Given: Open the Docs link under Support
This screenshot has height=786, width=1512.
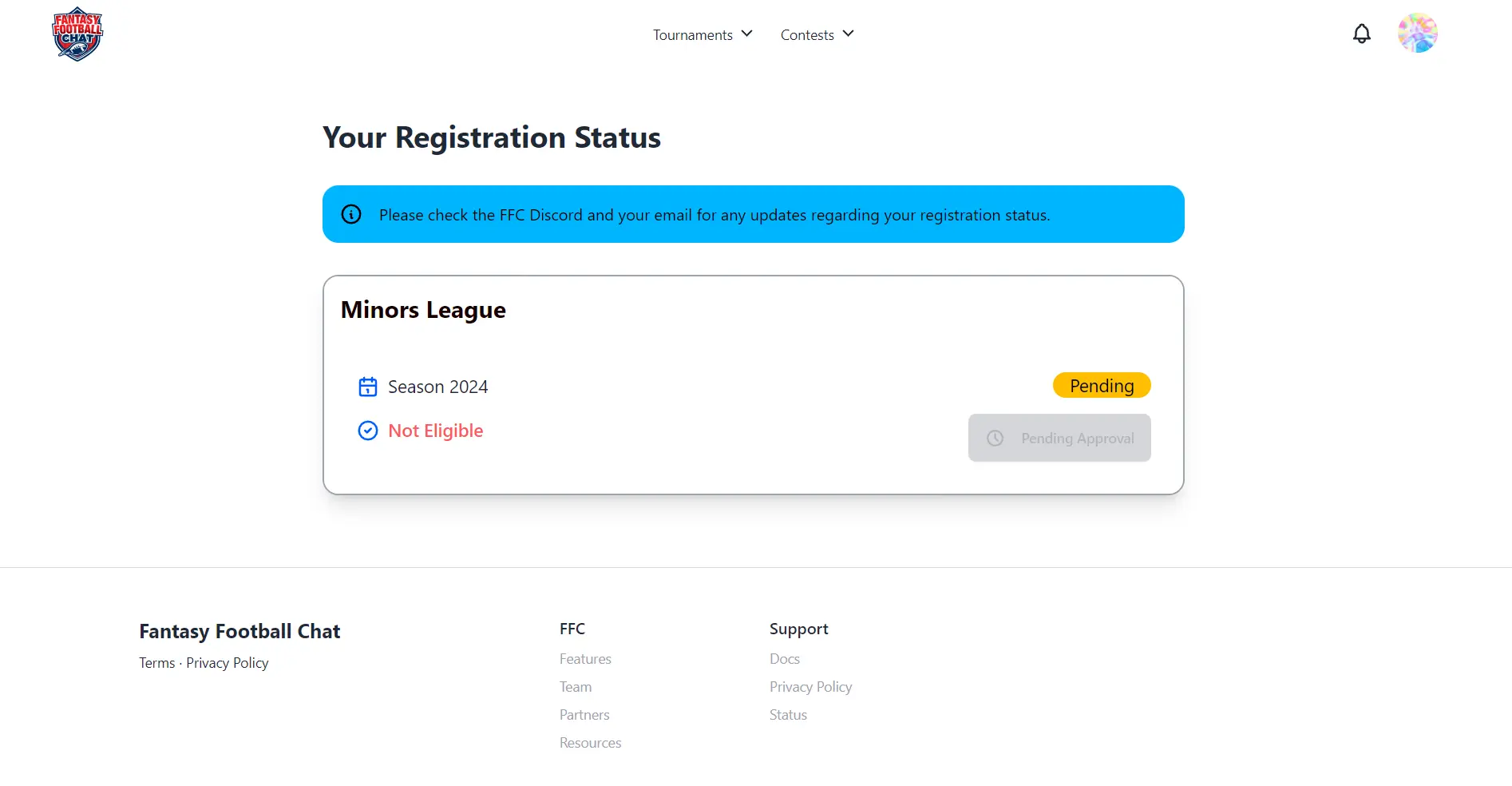Looking at the screenshot, I should point(784,658).
